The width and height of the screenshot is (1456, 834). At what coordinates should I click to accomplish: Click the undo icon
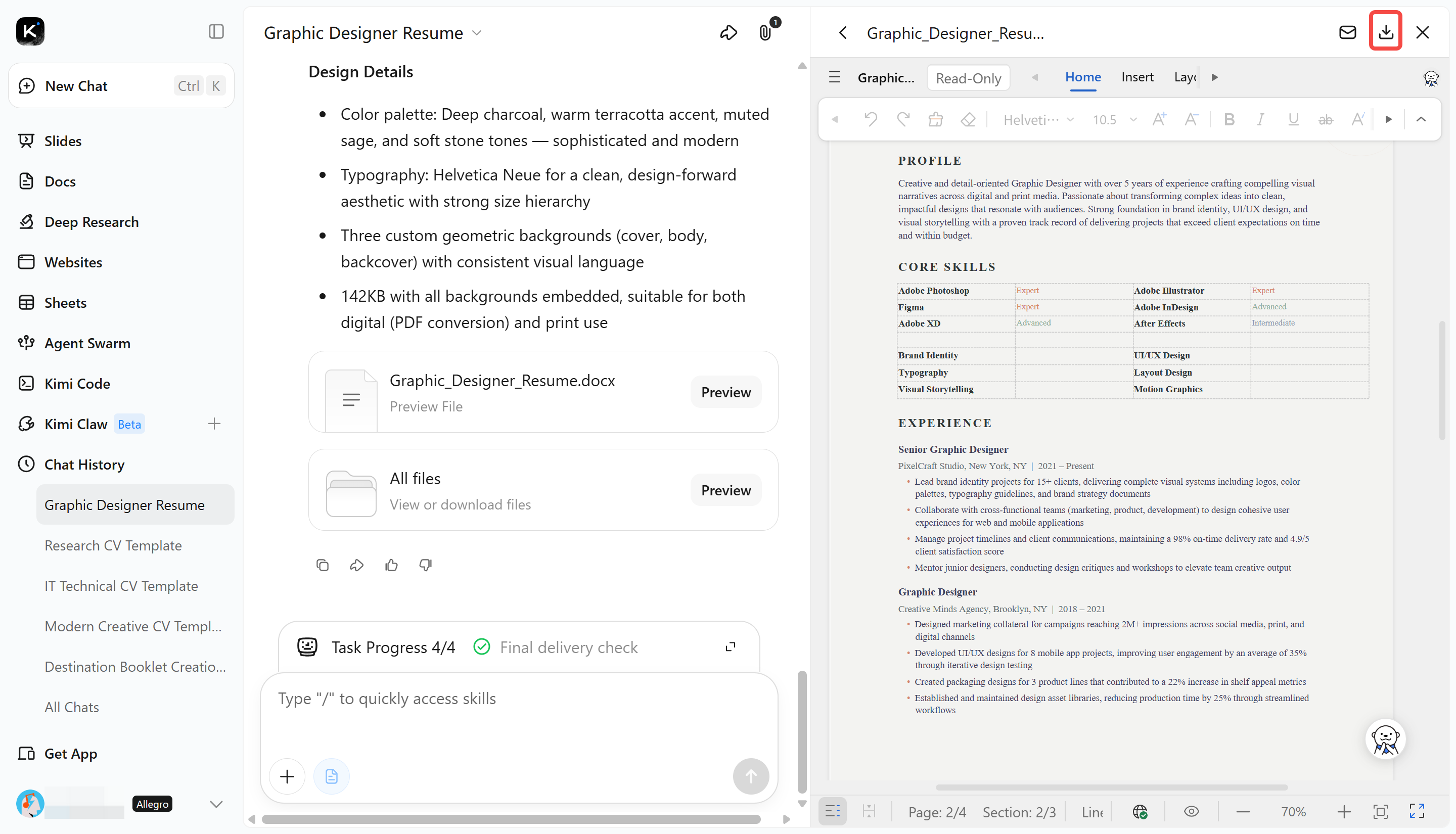pos(871,119)
